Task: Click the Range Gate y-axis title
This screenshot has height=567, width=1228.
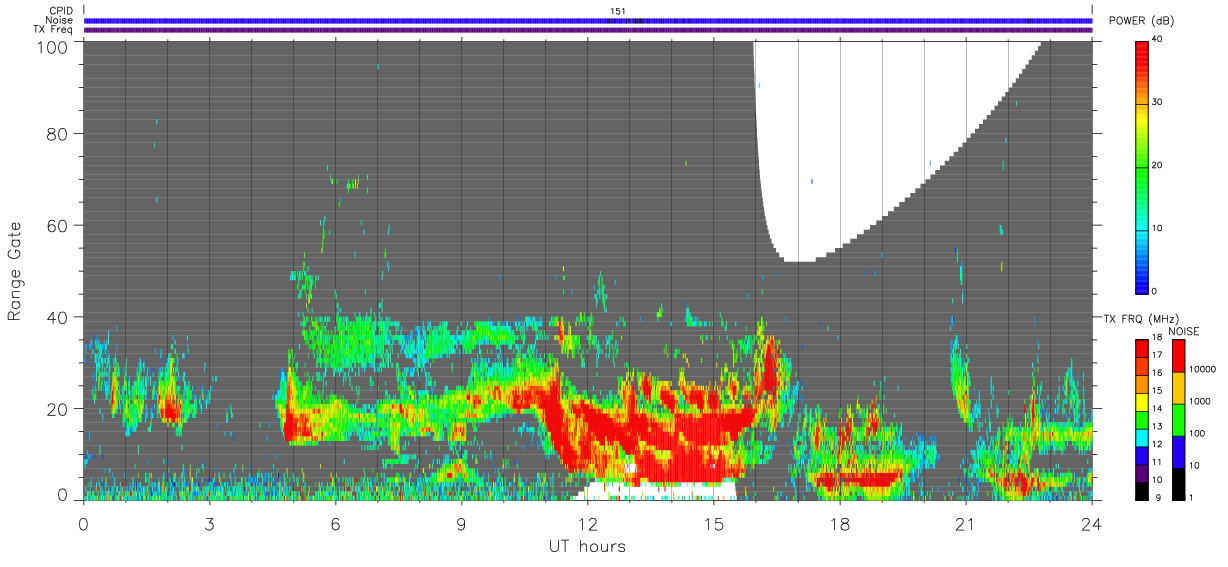Action: point(16,270)
